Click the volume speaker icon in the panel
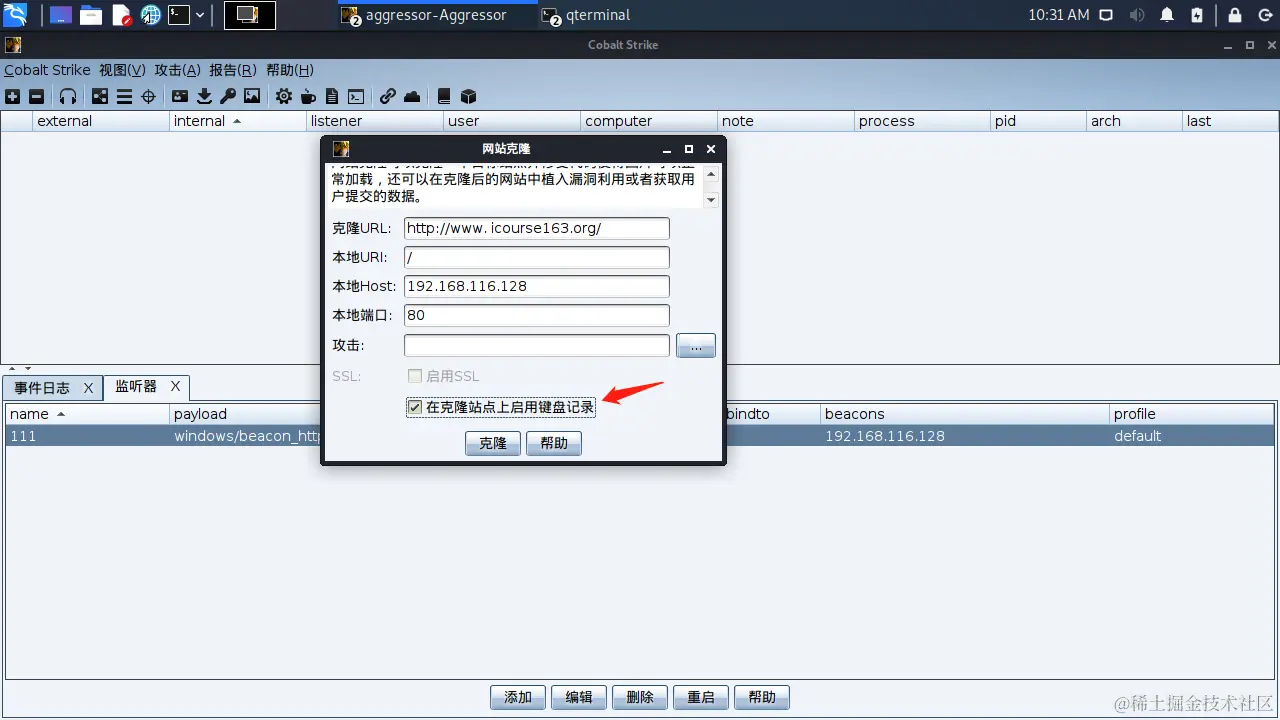Image resolution: width=1280 pixels, height=720 pixels. click(x=1137, y=15)
